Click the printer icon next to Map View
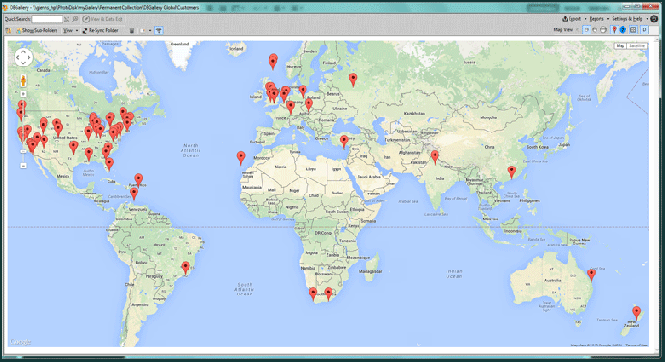 click(603, 30)
